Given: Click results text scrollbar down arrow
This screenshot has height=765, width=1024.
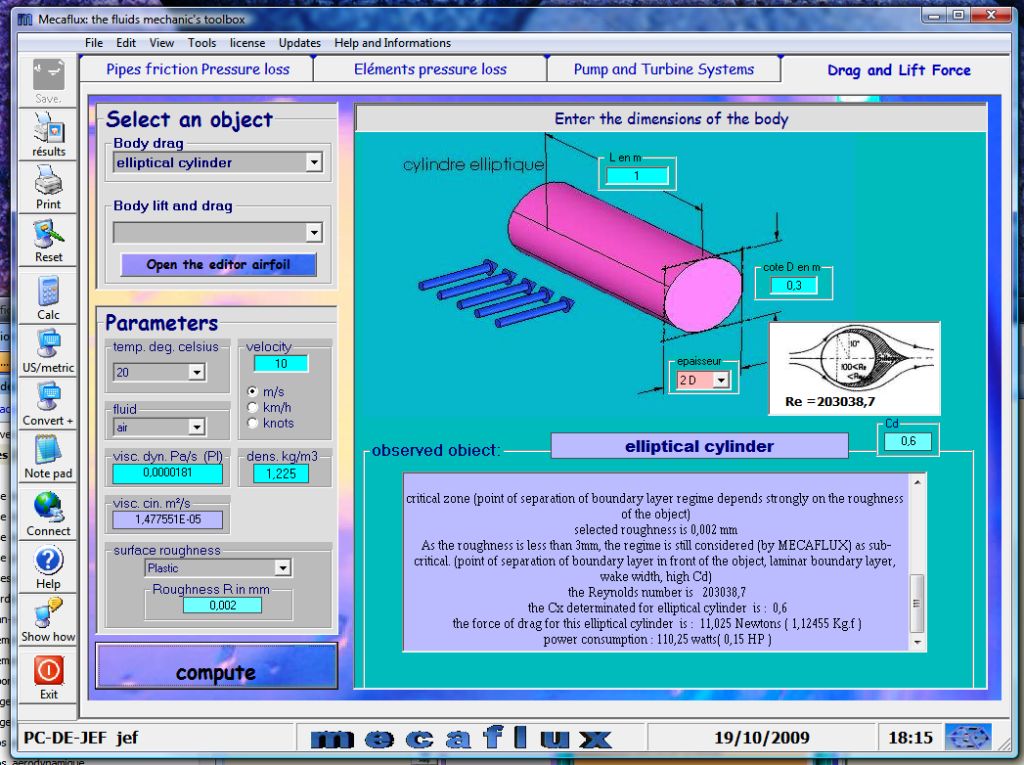Looking at the screenshot, I should click(917, 642).
